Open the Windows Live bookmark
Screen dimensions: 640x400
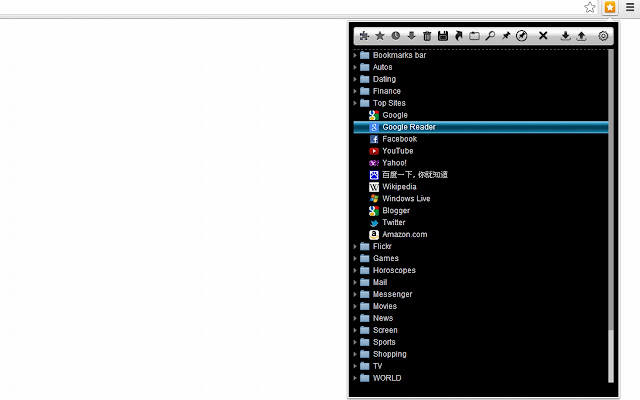coord(480,199)
